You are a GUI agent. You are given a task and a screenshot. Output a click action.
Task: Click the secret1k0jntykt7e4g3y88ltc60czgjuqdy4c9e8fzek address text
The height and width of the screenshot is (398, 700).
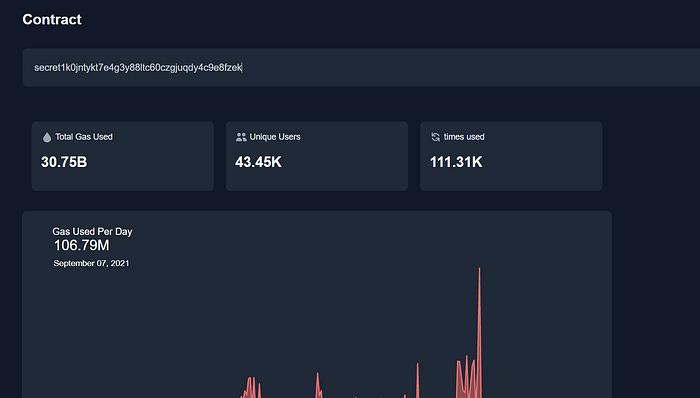pos(138,67)
